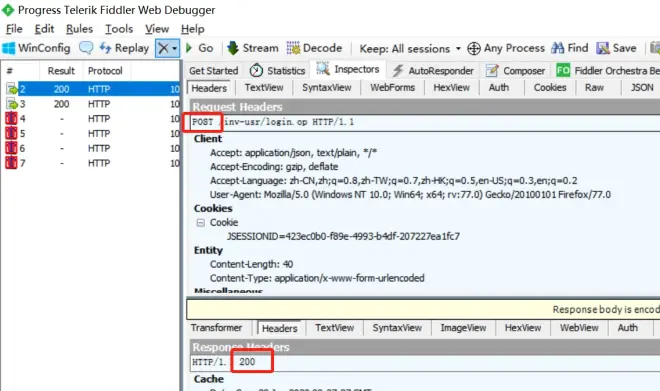This screenshot has width=660, height=391.
Task: Select response HexView tab
Action: [x=523, y=328]
